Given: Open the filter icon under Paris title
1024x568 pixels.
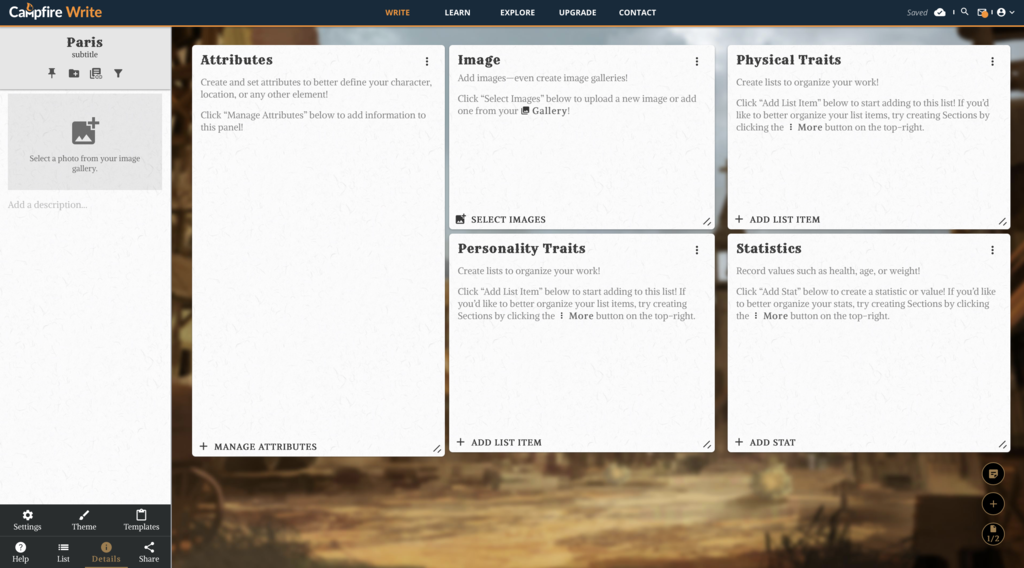Looking at the screenshot, I should [x=118, y=73].
